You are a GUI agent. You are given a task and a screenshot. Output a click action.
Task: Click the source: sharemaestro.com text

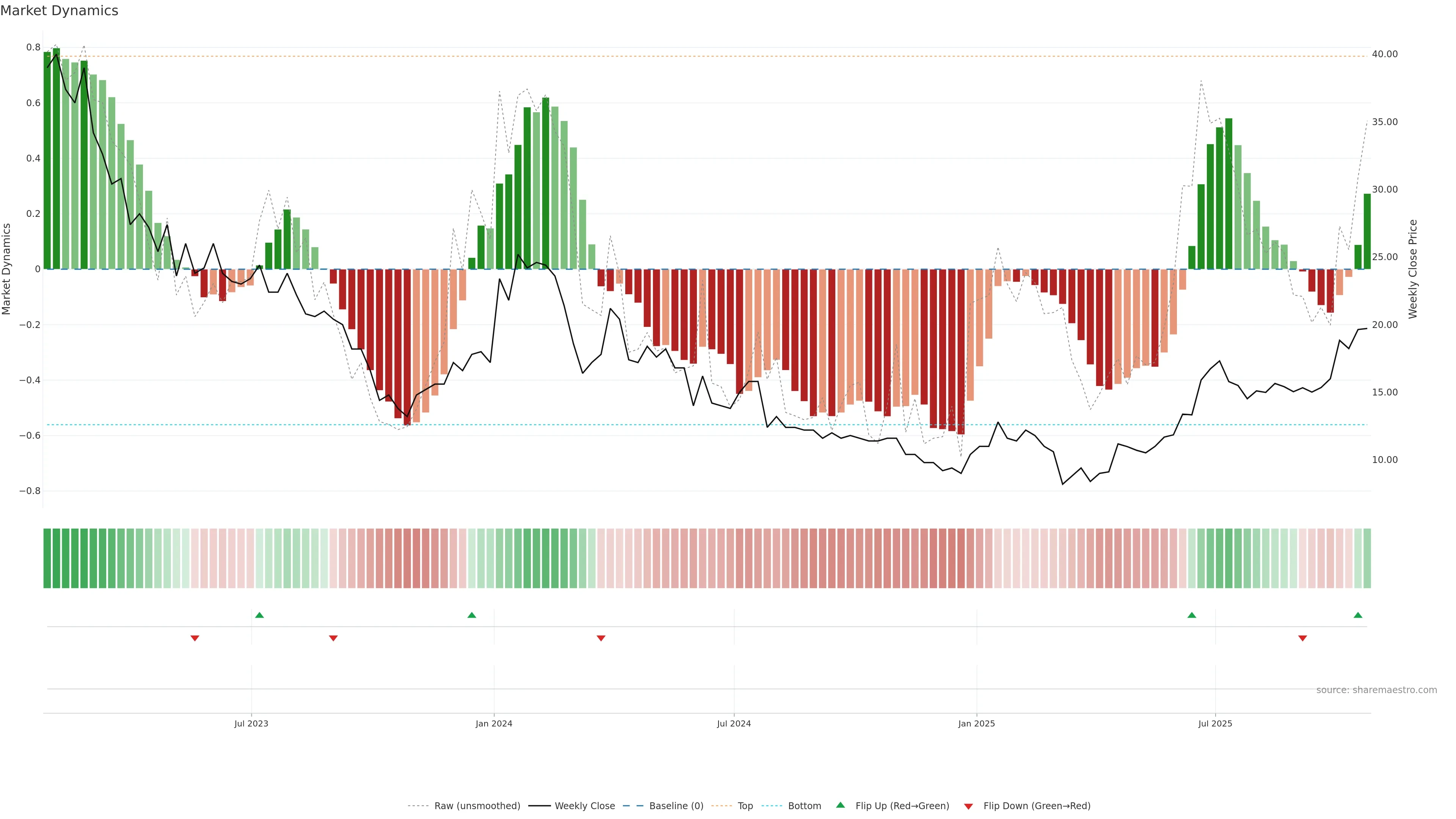tap(1376, 690)
